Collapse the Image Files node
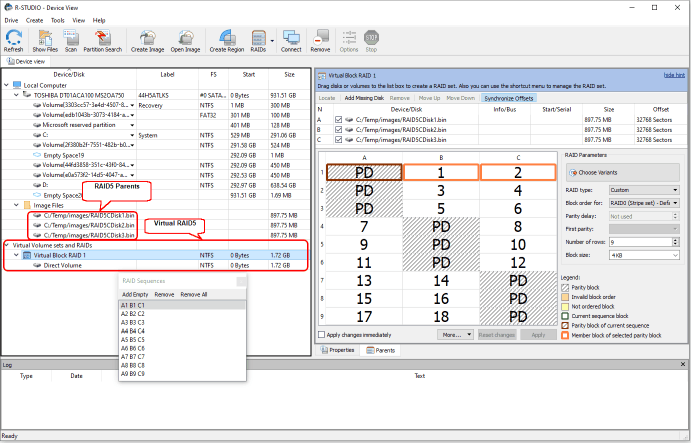Viewport: 691px width, 443px height. coord(17,205)
